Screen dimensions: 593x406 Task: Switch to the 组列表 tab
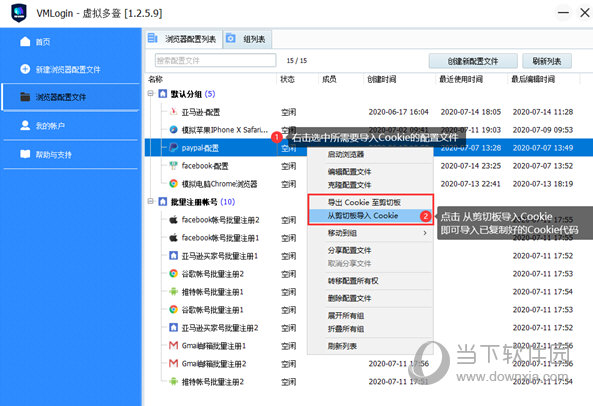(247, 39)
